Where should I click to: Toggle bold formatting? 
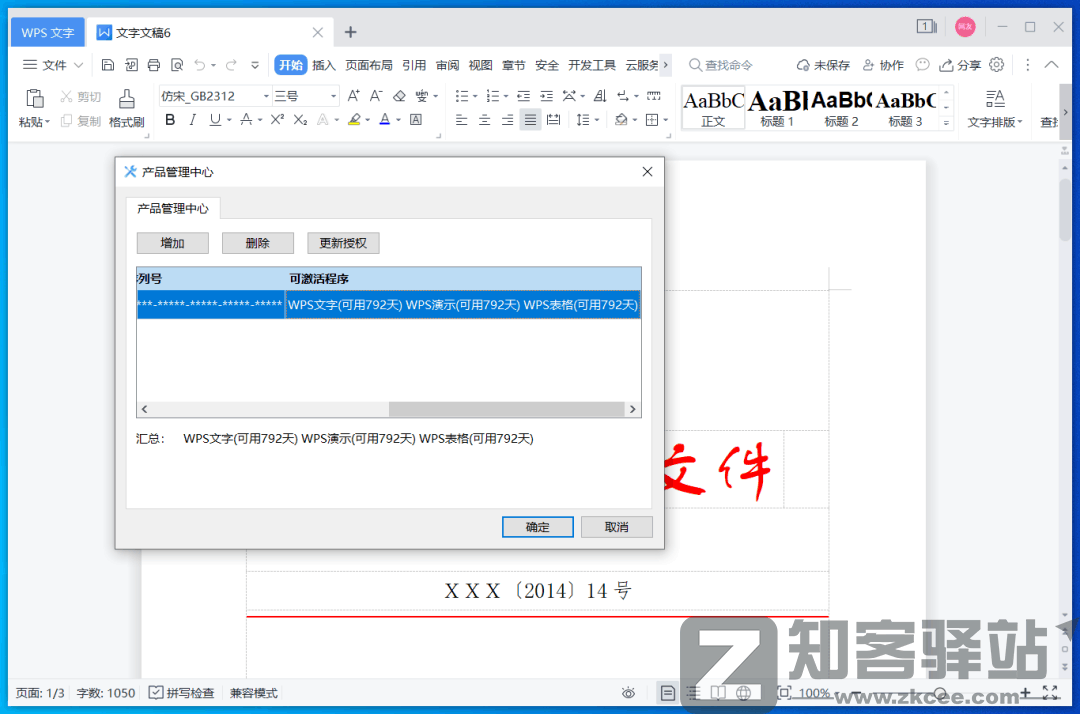pyautogui.click(x=170, y=119)
